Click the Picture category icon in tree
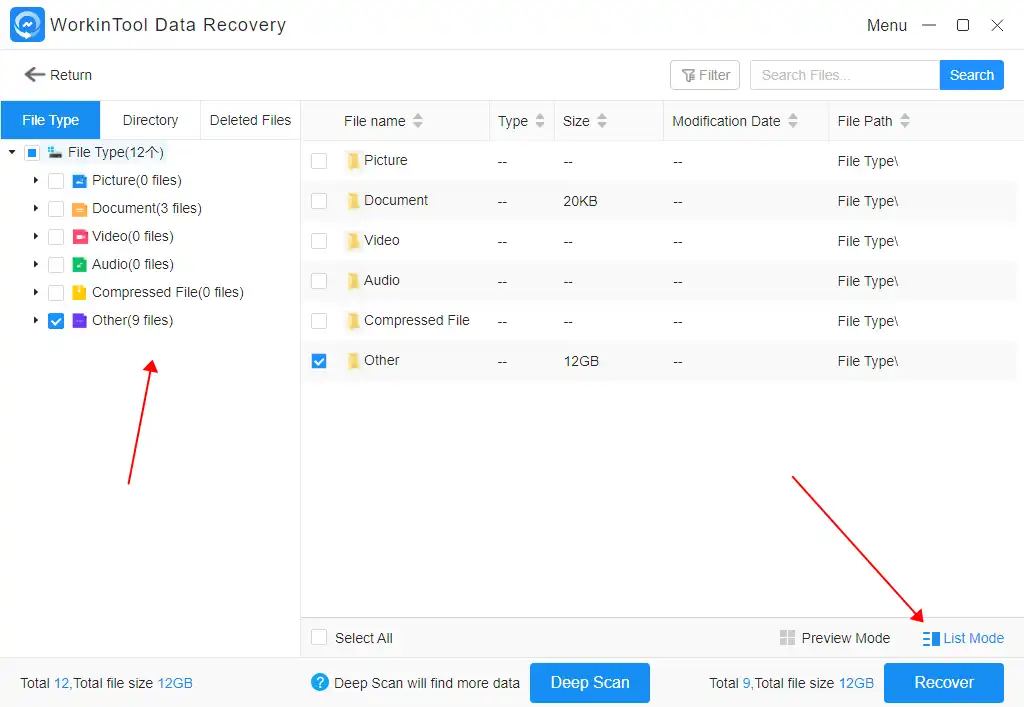This screenshot has height=707, width=1024. 79,181
